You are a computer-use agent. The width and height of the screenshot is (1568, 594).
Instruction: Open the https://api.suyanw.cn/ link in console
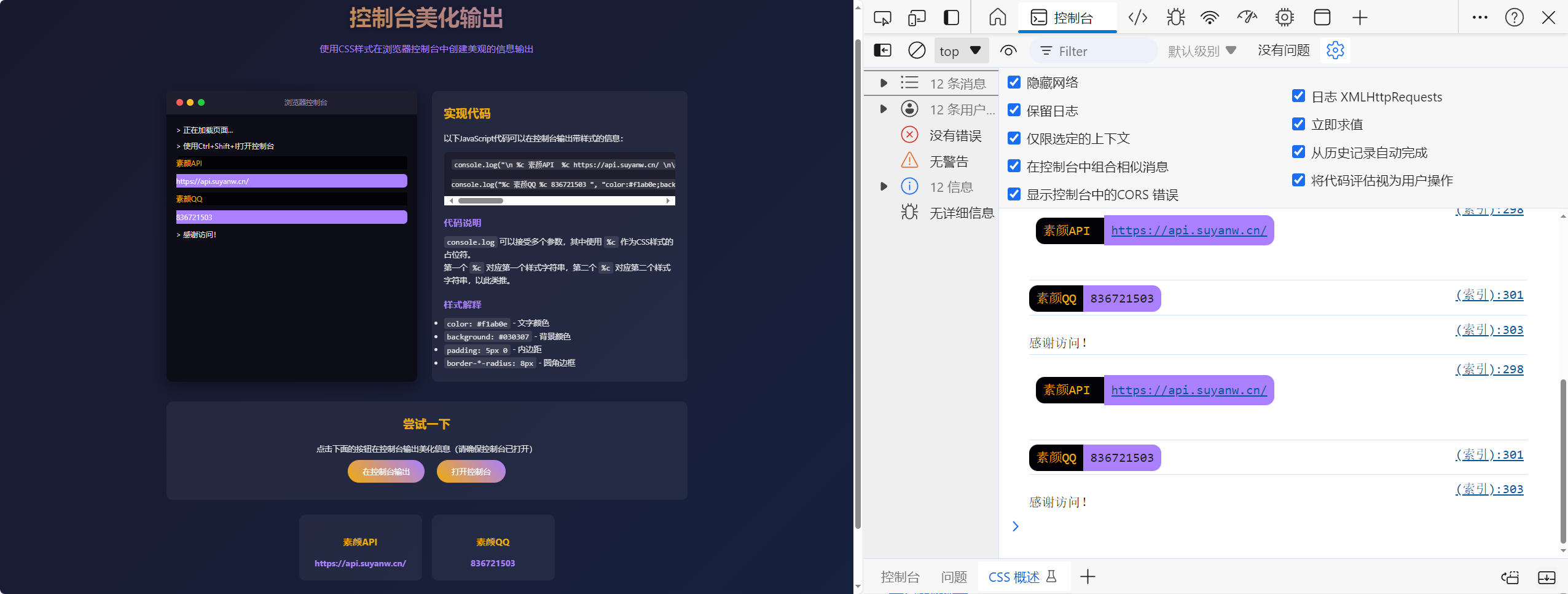pyautogui.click(x=1189, y=230)
